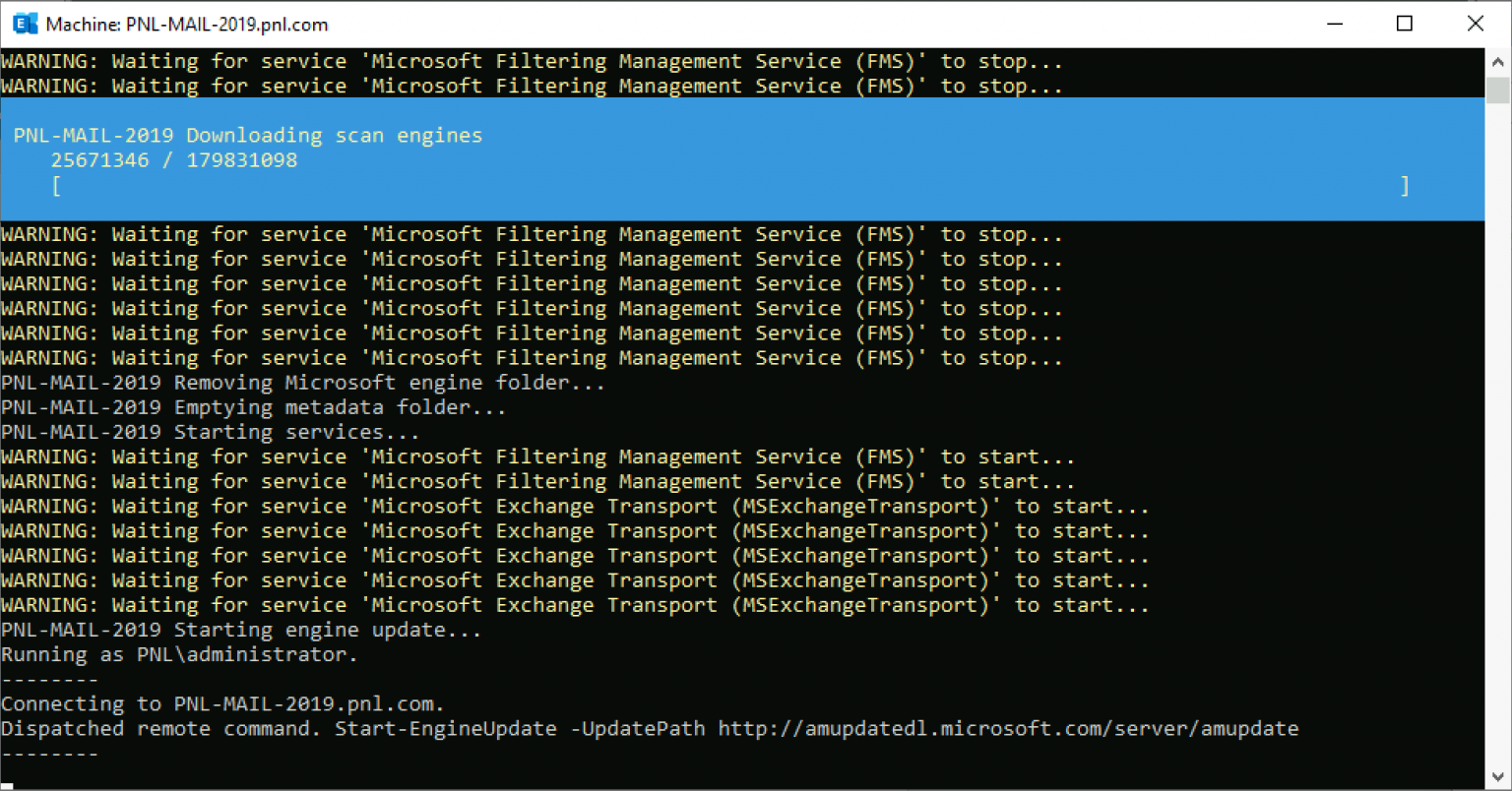Click the 'Running as PNL\administrator.' line
This screenshot has height=791, width=1512.
click(x=179, y=655)
